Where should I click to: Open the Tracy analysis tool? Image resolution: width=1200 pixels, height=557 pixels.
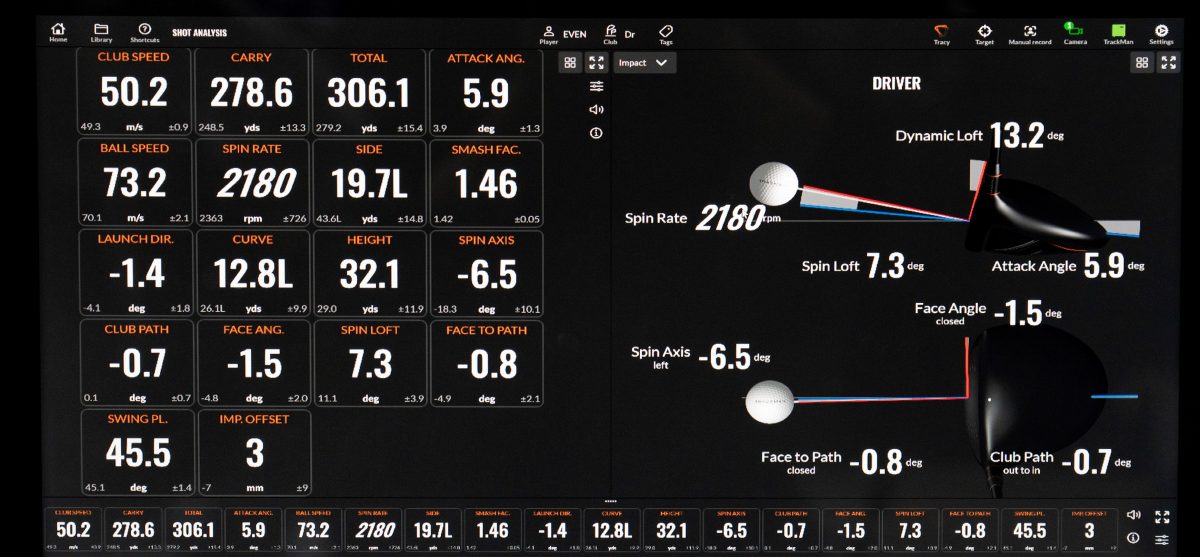point(941,33)
